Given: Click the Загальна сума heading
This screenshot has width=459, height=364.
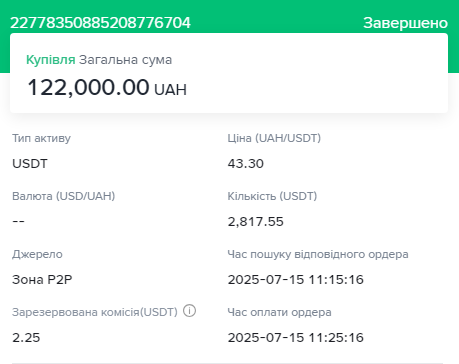Looking at the screenshot, I should (125, 60).
